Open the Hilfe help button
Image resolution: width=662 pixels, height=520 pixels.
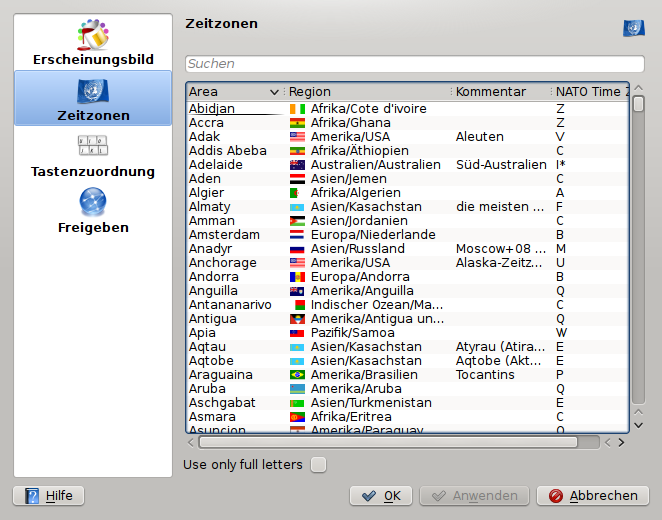coord(49,496)
